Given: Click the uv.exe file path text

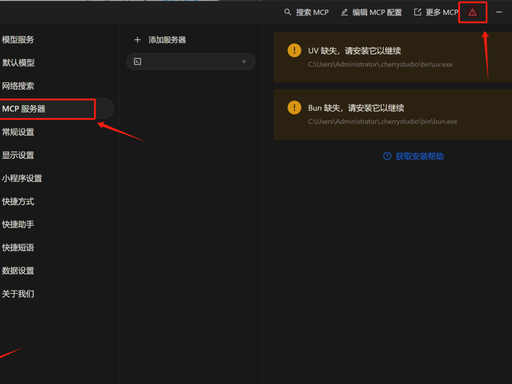Looking at the screenshot, I should pos(380,64).
